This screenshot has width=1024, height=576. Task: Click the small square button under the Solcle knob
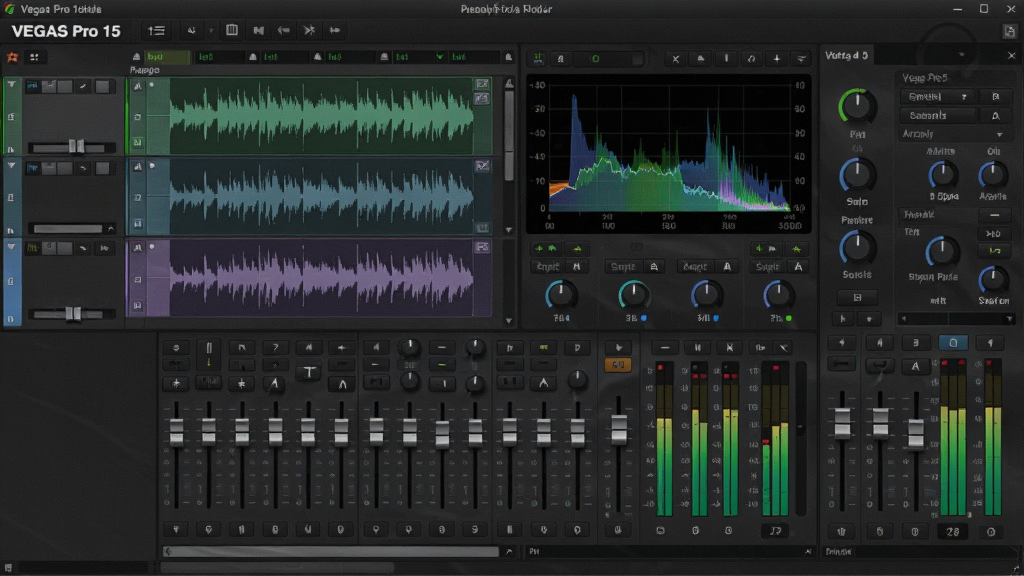pos(857,298)
